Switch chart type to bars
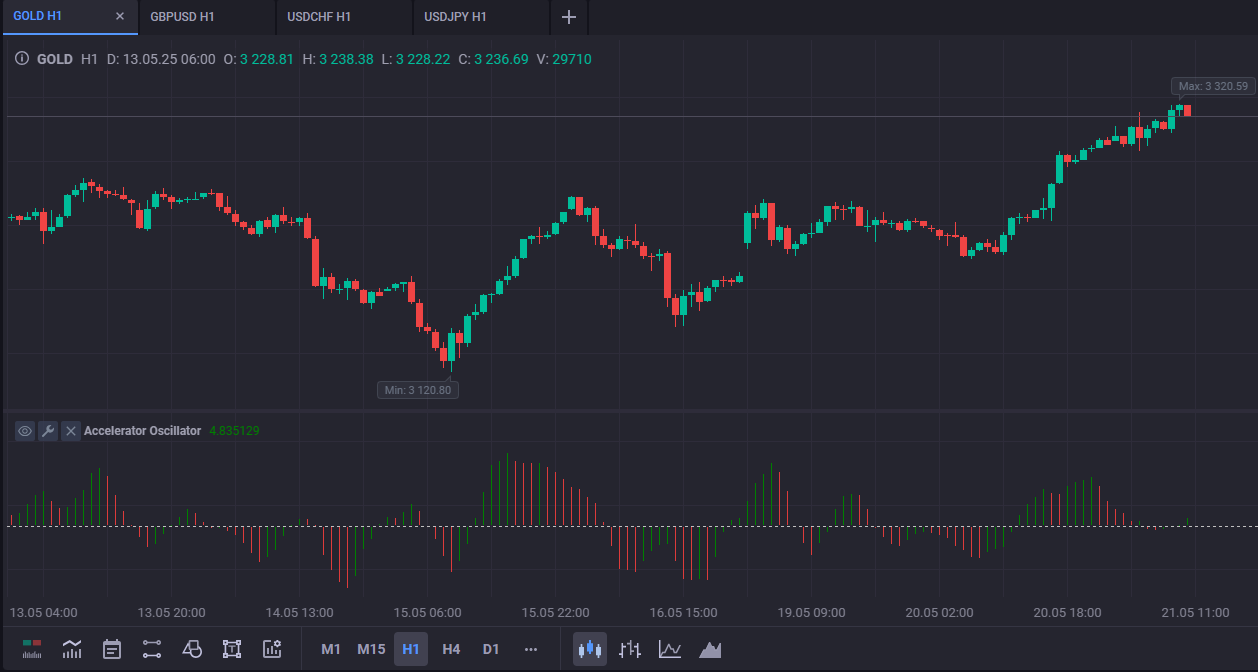 click(x=630, y=649)
